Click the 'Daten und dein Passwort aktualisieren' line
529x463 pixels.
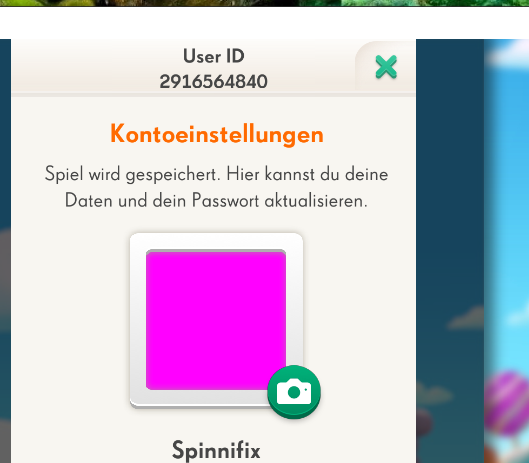tap(216, 200)
